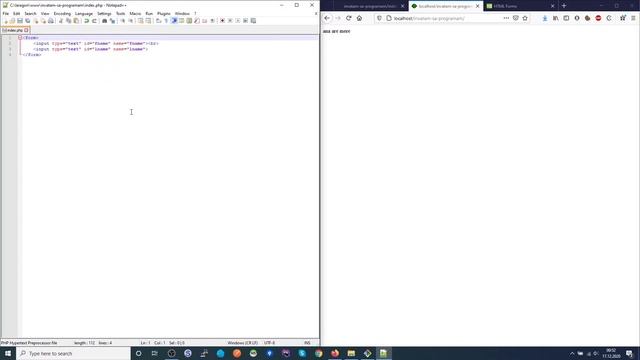The image size is (640, 360).
Task: Click the tracking protection shield icon
Action: [379, 18]
